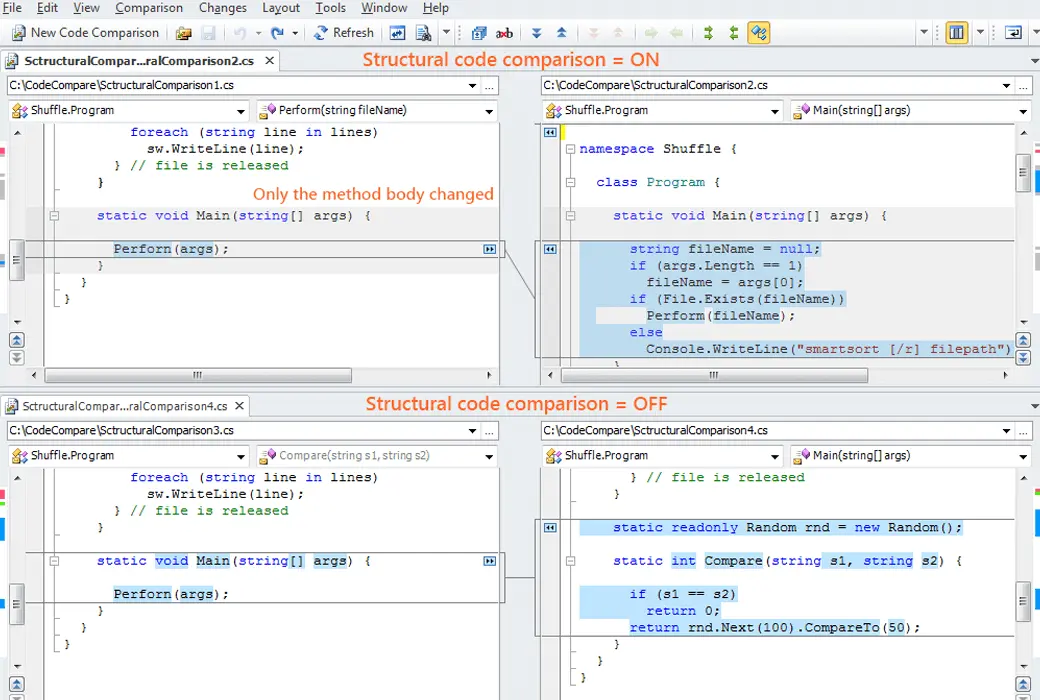This screenshot has width=1040, height=700.
Task: Toggle the highlighted structural comparison button
Action: (759, 33)
